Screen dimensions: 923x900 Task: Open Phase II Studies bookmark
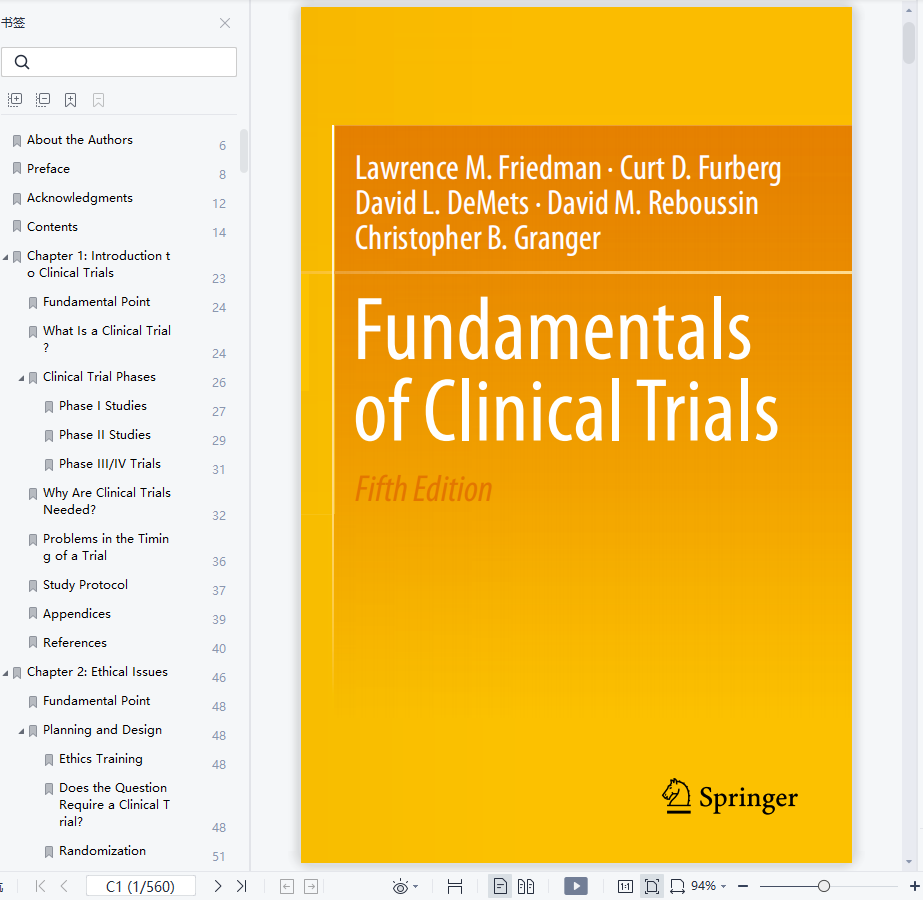(105, 434)
